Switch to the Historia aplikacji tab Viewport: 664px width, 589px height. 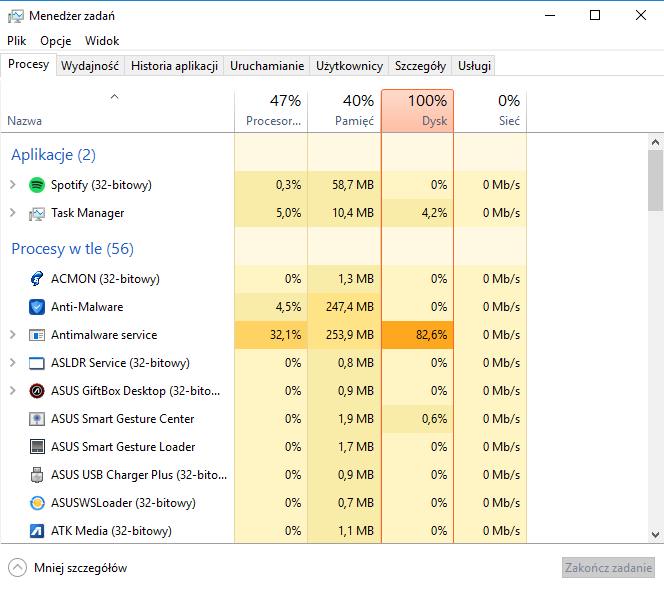coord(174,66)
